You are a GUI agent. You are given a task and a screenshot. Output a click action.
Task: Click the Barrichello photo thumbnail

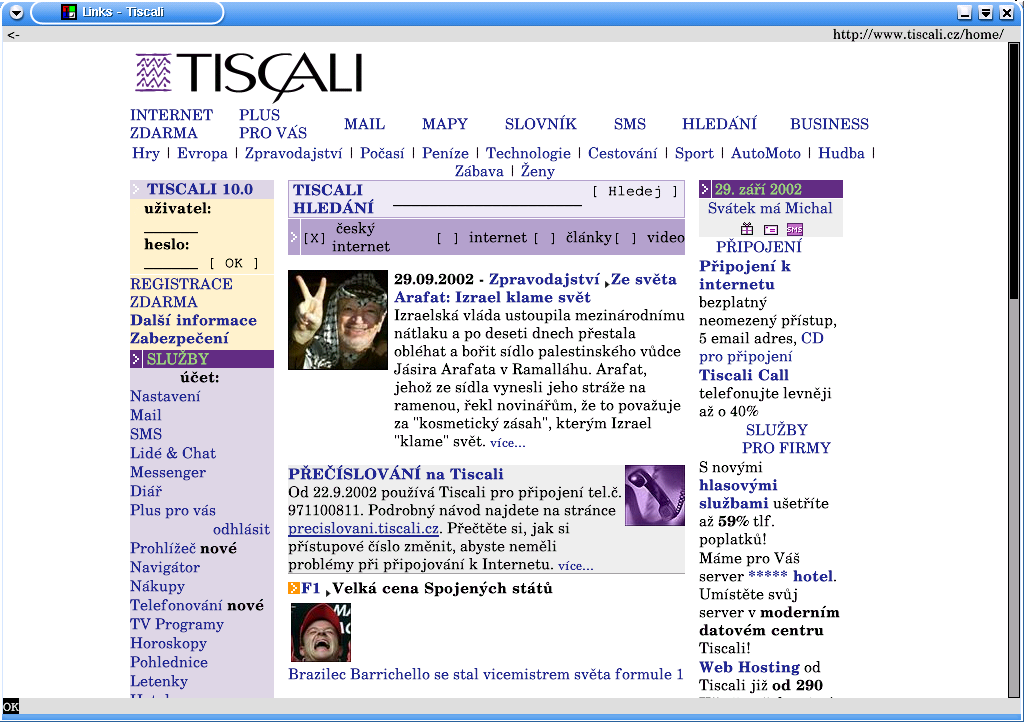pos(321,633)
